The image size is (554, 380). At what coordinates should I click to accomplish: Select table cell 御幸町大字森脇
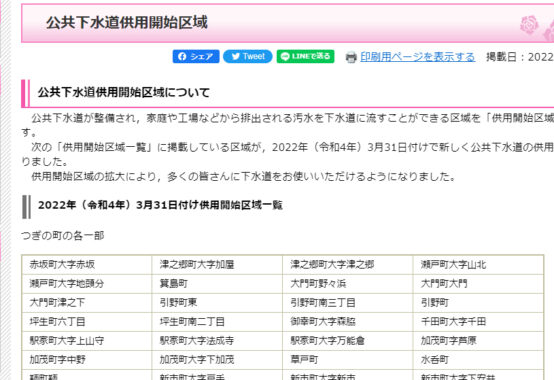click(x=348, y=322)
